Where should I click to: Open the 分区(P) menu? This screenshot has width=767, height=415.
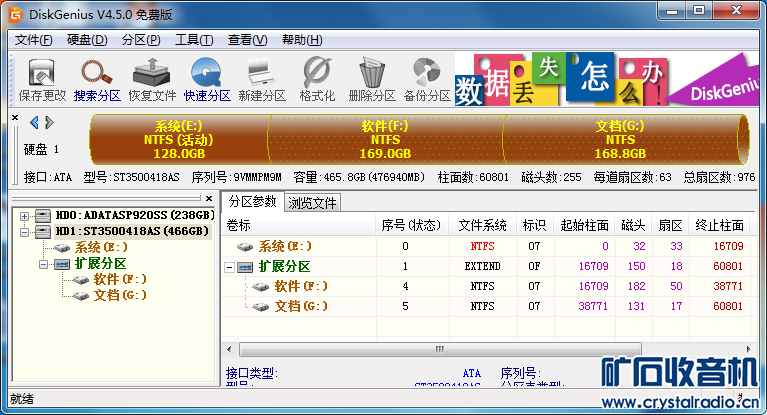tap(141, 40)
